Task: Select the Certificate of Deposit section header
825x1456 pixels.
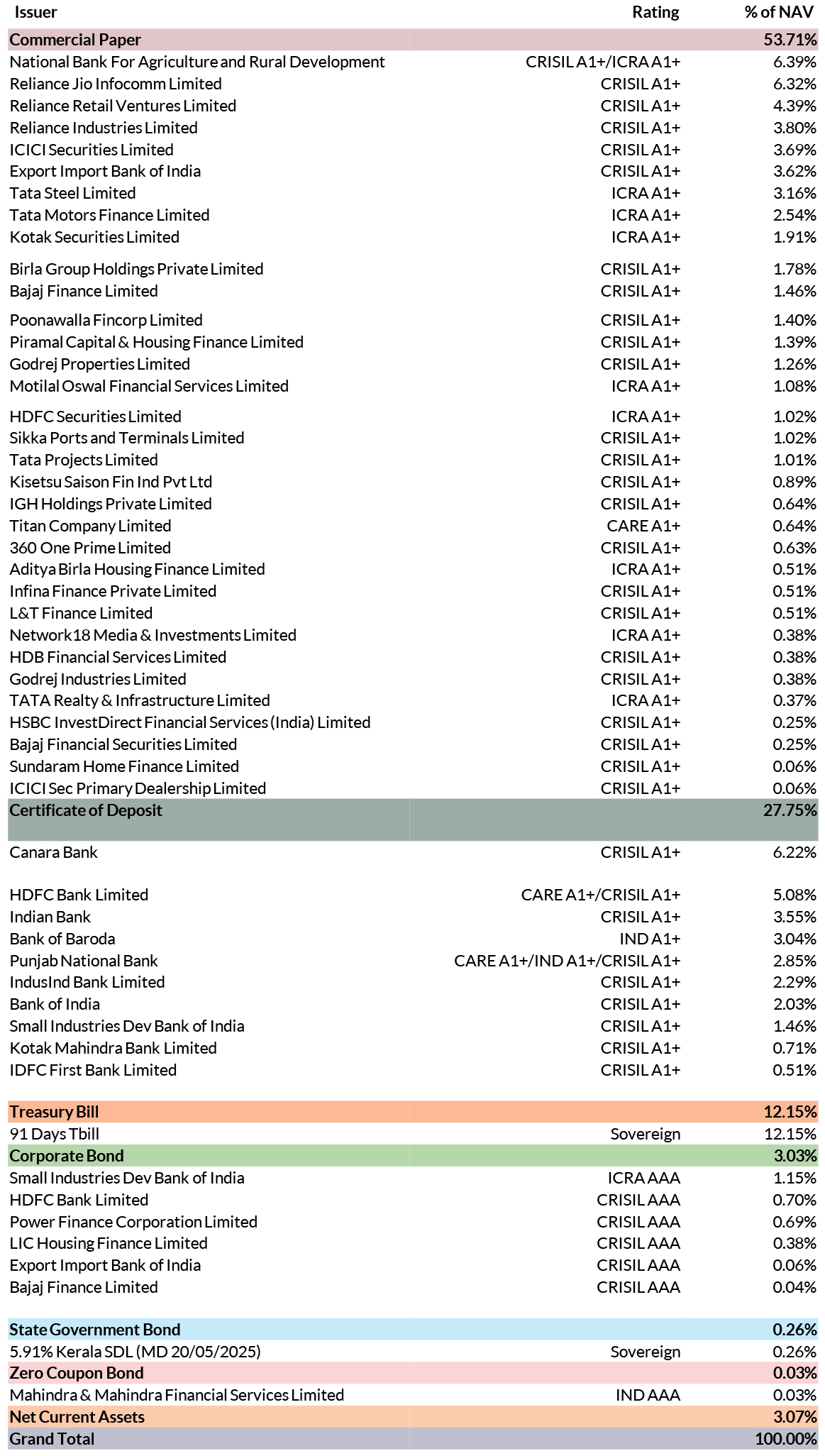Action: point(413,820)
